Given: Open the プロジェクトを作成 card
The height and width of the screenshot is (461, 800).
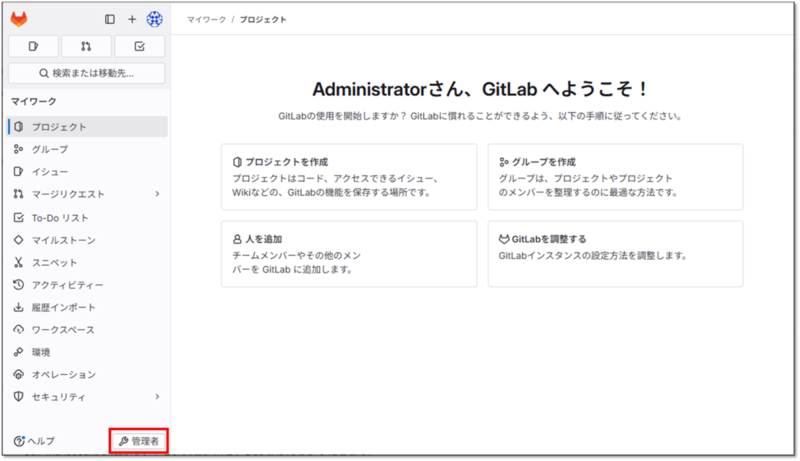Looking at the screenshot, I should (x=349, y=177).
